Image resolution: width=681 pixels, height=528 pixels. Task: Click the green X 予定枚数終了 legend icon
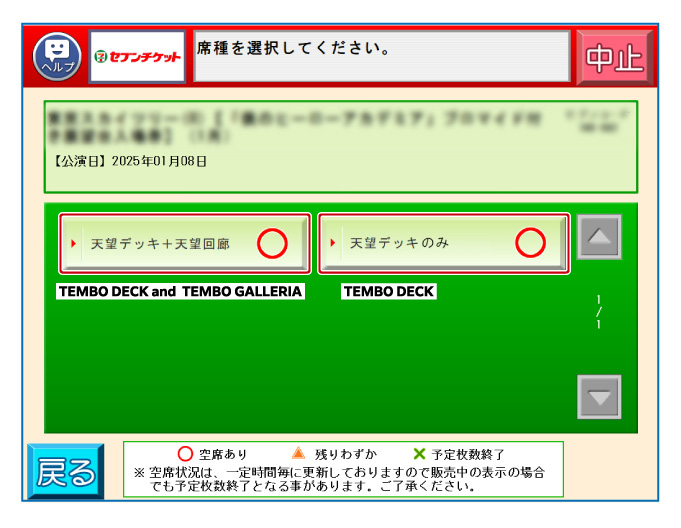point(420,454)
